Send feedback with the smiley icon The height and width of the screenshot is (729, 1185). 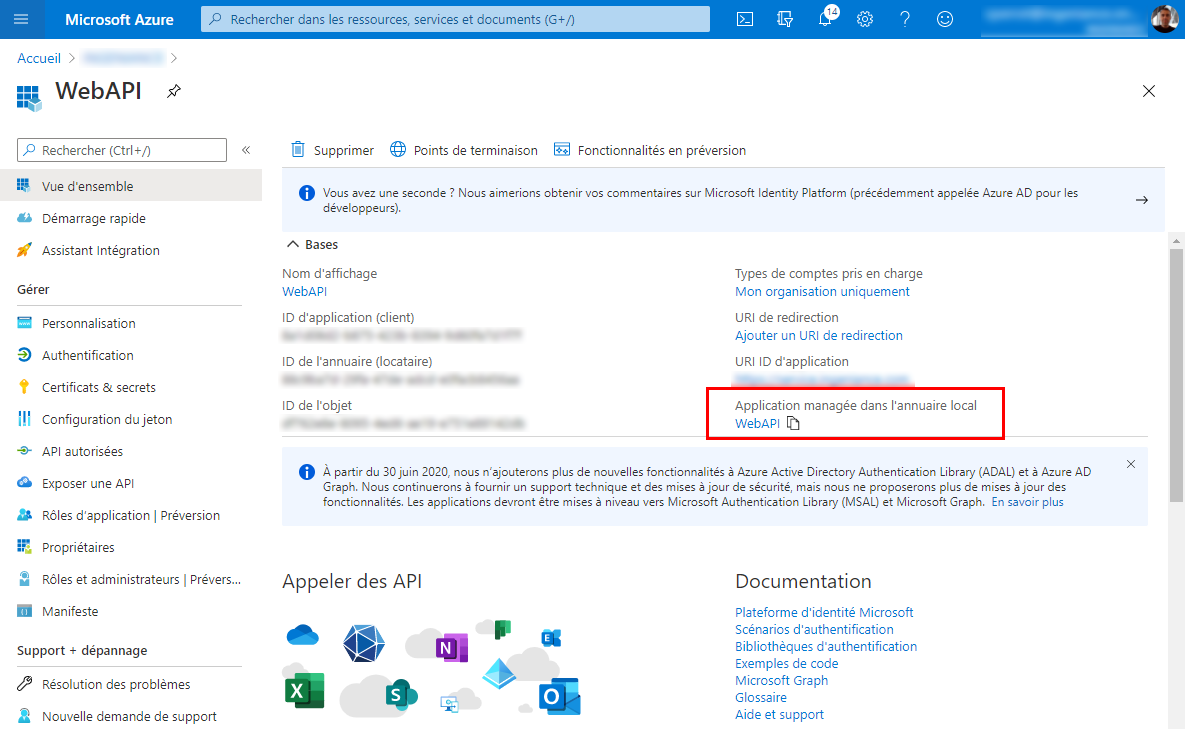point(945,19)
